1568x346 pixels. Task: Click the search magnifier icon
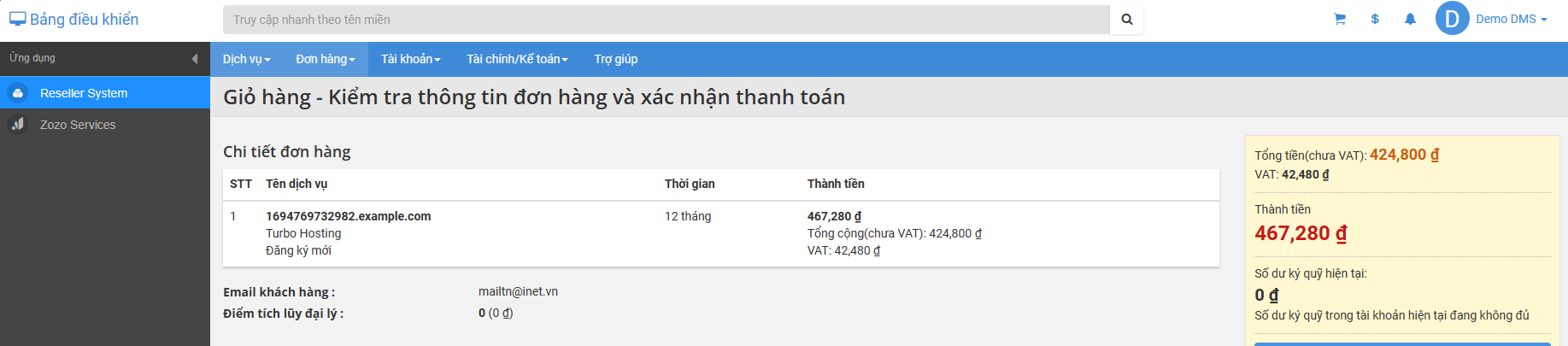click(x=1126, y=20)
